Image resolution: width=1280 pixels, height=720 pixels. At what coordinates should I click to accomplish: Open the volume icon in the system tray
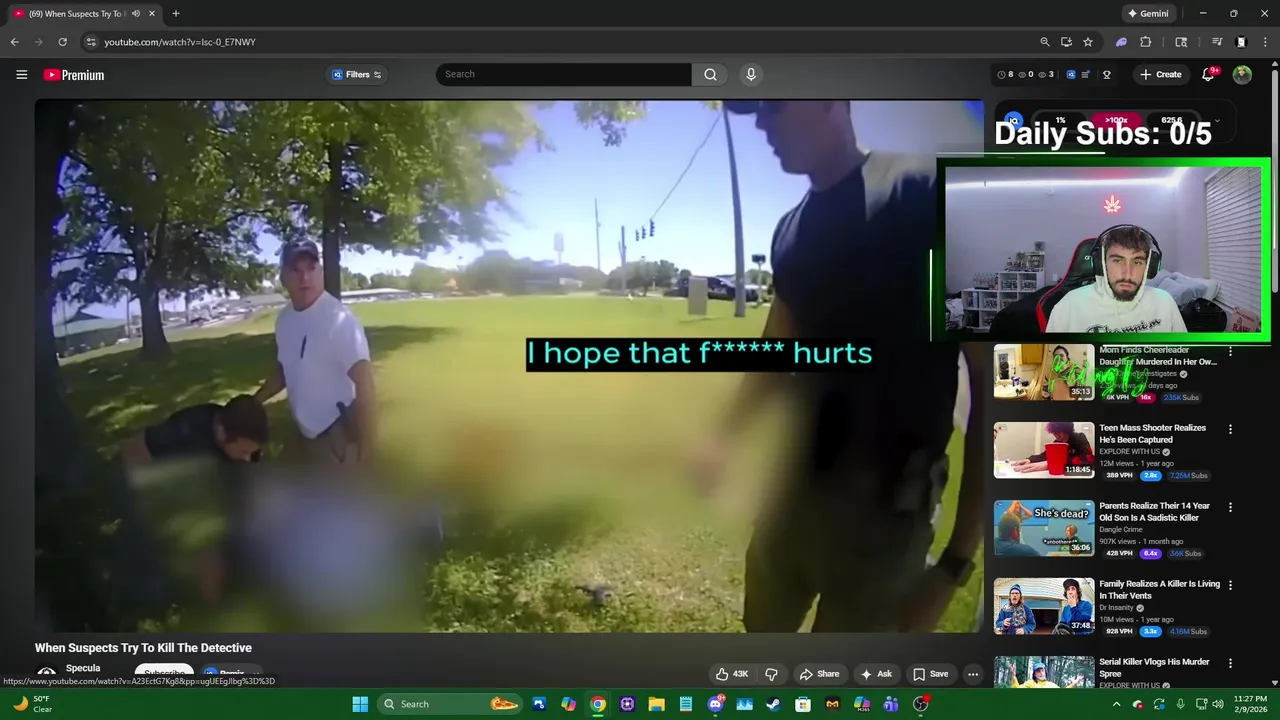1217,704
